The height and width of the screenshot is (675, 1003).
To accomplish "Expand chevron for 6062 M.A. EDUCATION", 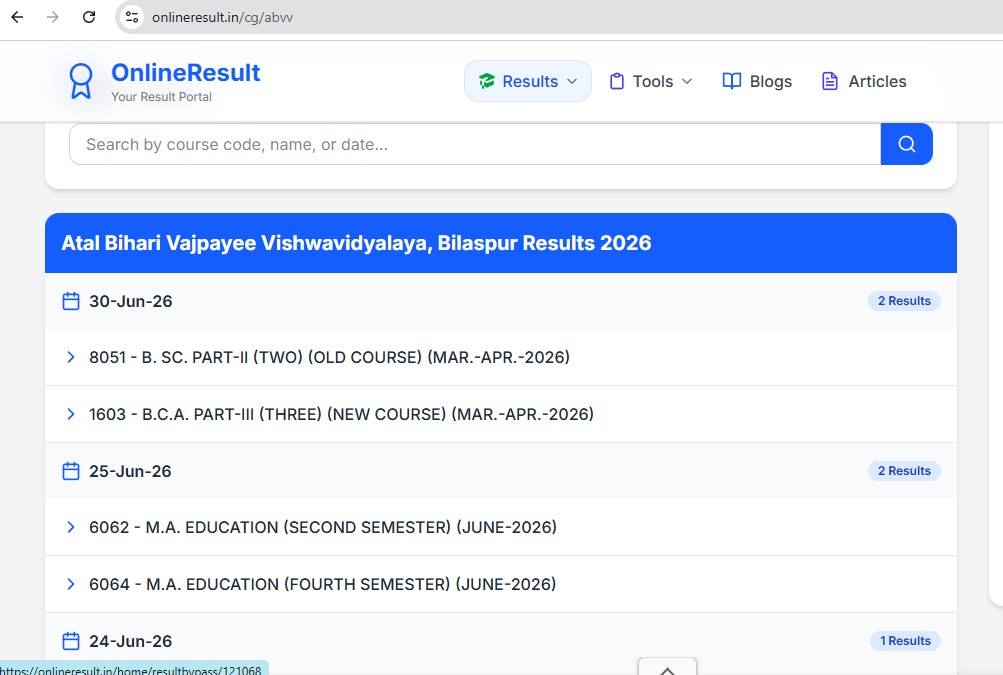I will point(71,527).
